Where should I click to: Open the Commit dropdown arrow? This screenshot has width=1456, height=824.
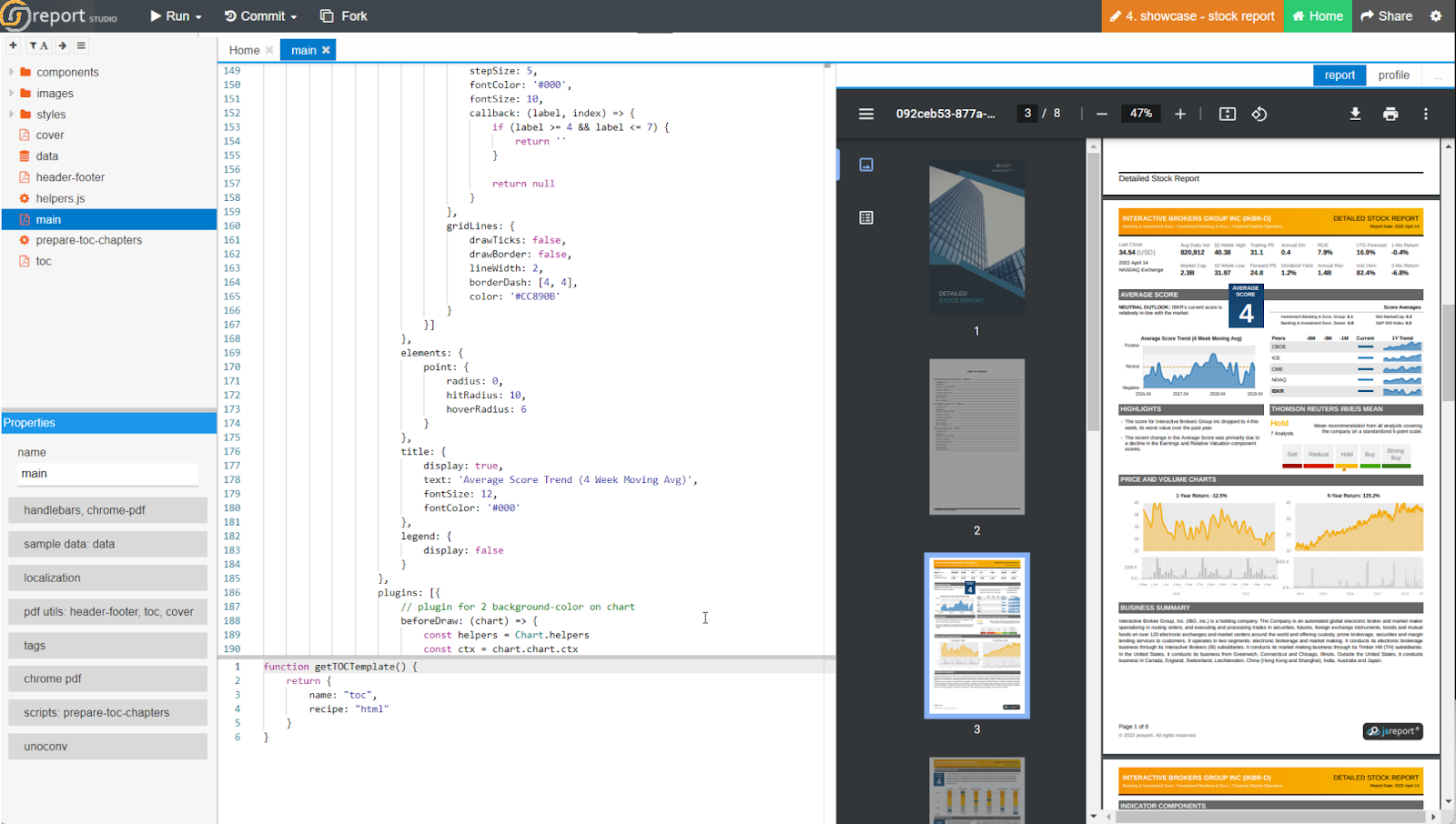[293, 17]
